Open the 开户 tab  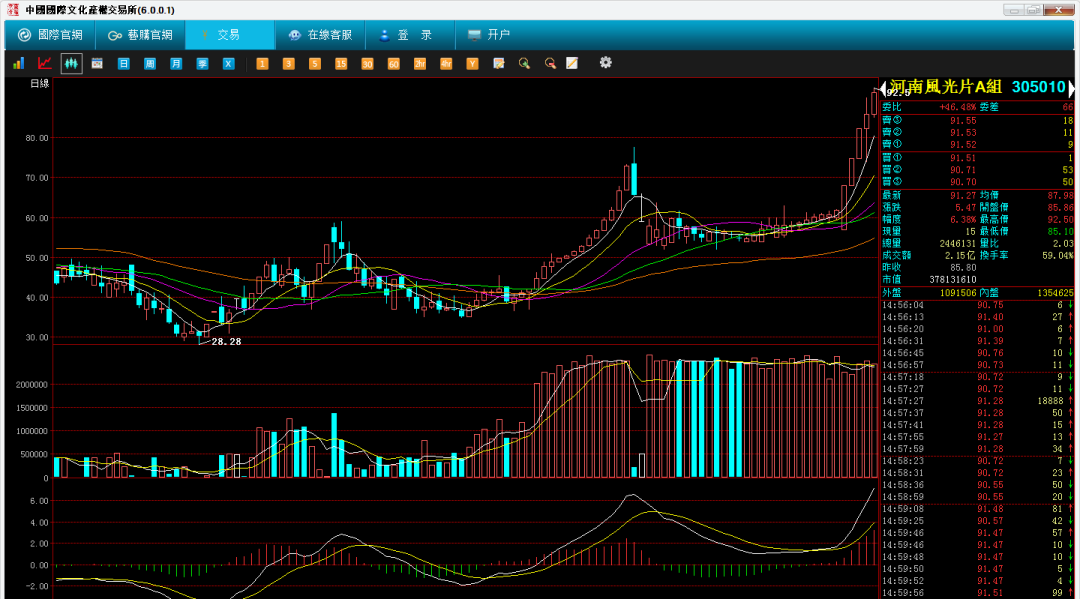click(x=490, y=35)
